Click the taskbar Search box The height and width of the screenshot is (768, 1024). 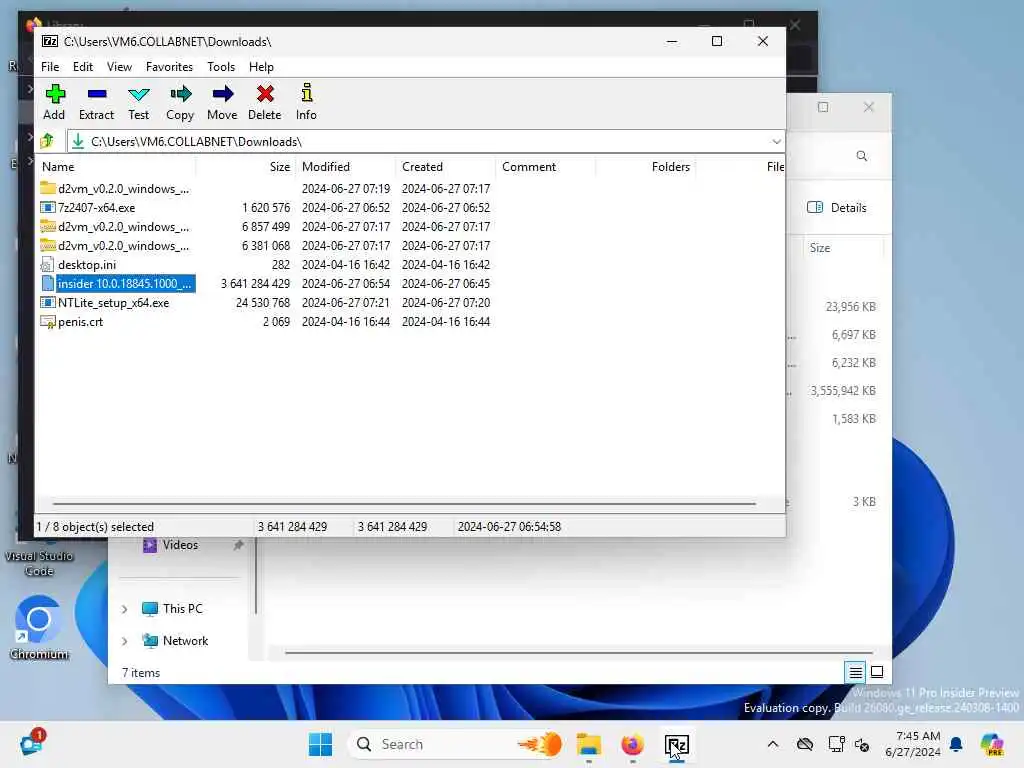tap(457, 744)
